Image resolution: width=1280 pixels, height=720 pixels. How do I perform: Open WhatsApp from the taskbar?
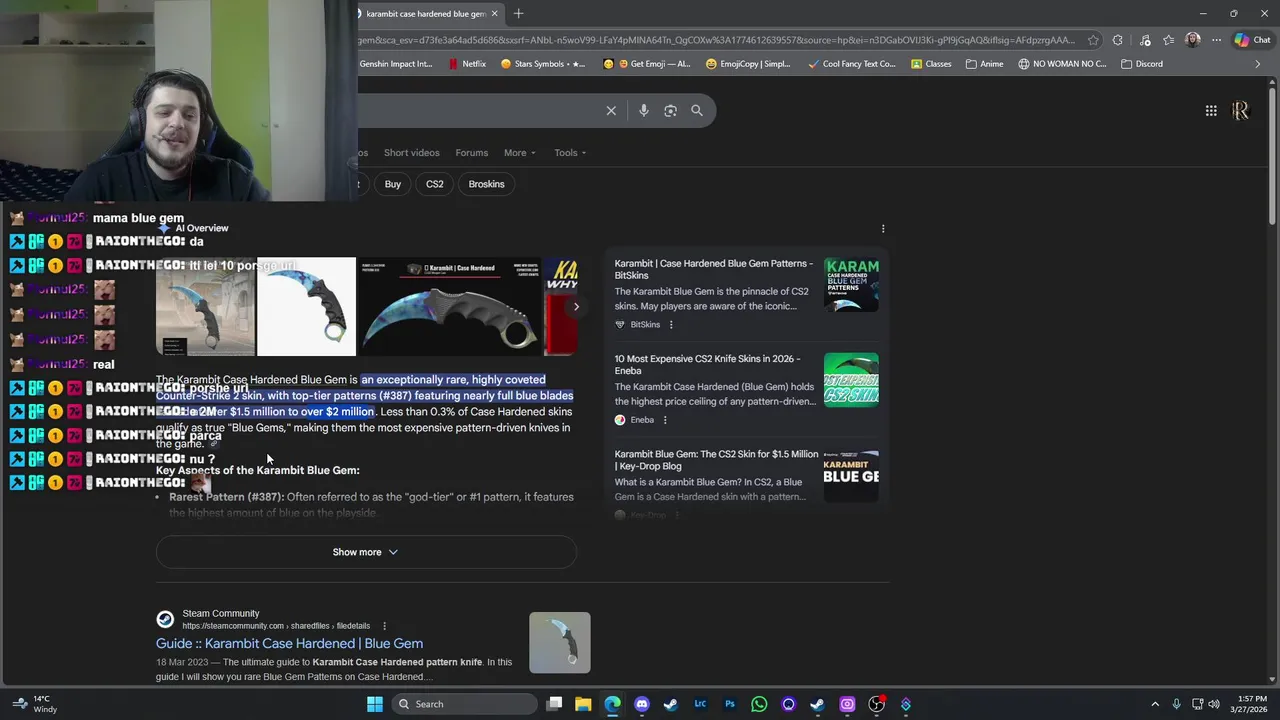tap(759, 704)
